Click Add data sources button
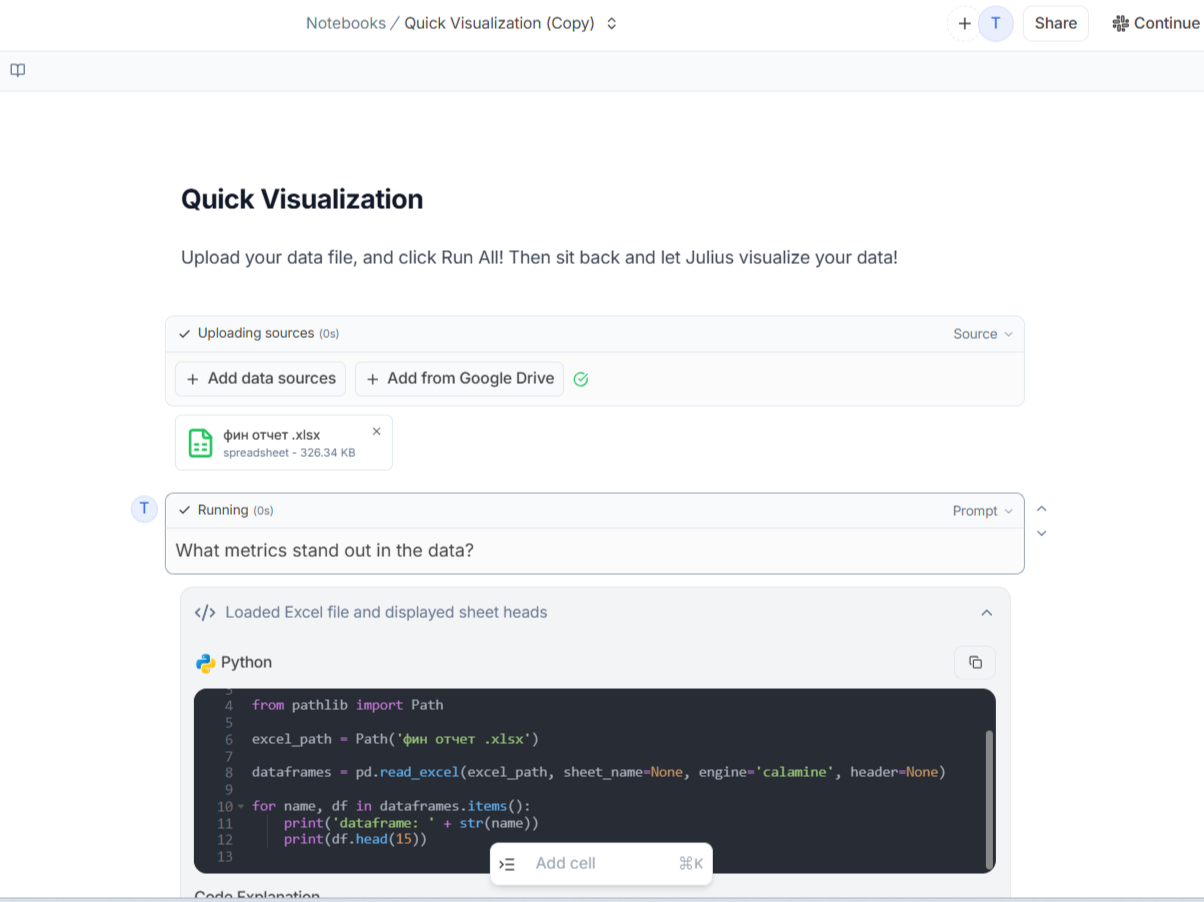The width and height of the screenshot is (1204, 902). [261, 379]
